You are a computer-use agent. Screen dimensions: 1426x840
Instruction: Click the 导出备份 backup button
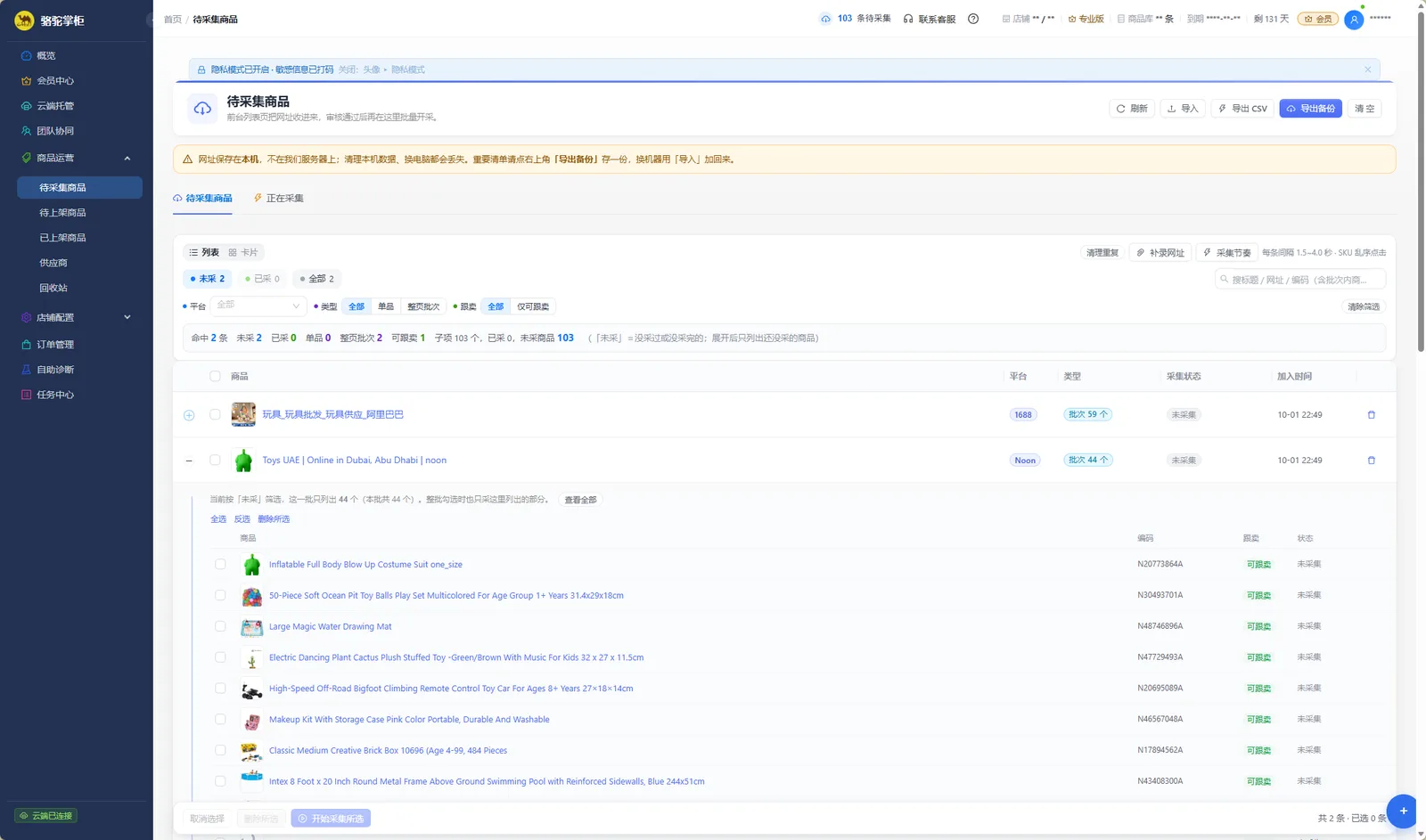coord(1310,109)
